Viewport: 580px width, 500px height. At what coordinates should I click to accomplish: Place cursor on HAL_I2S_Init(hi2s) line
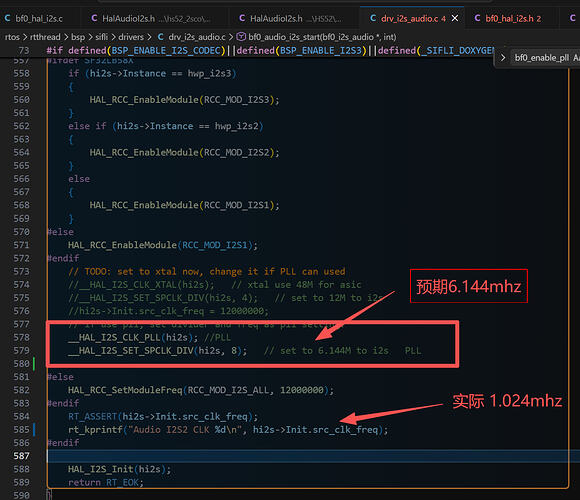pyautogui.click(x=119, y=469)
